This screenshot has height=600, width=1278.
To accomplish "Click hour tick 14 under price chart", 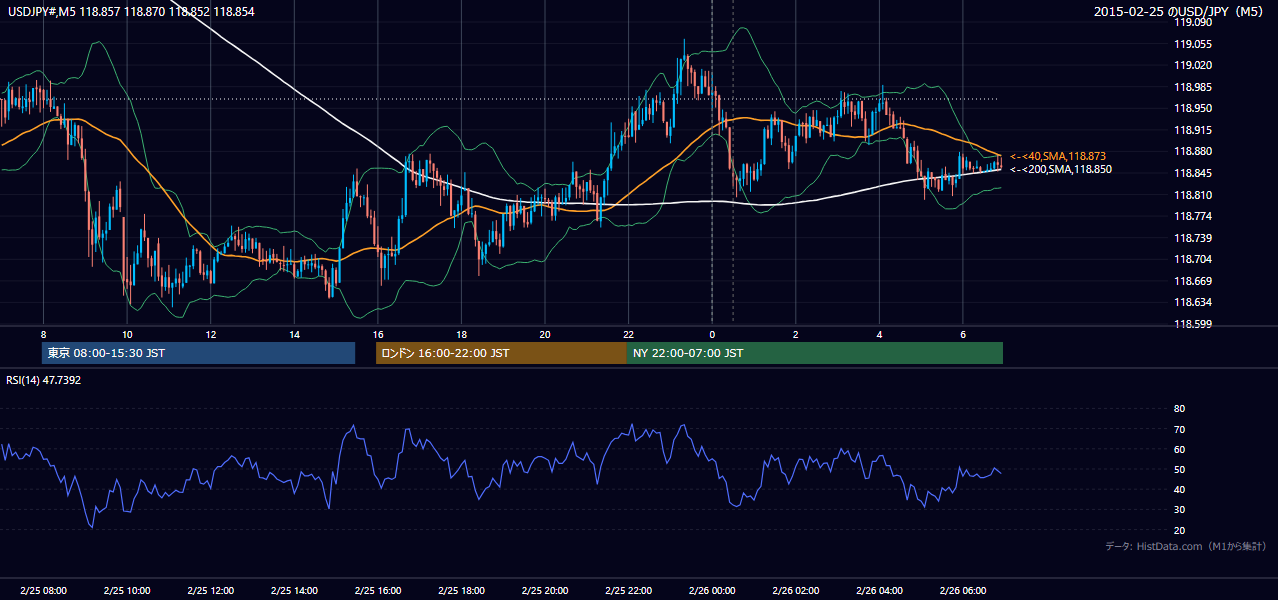I will coord(294,334).
